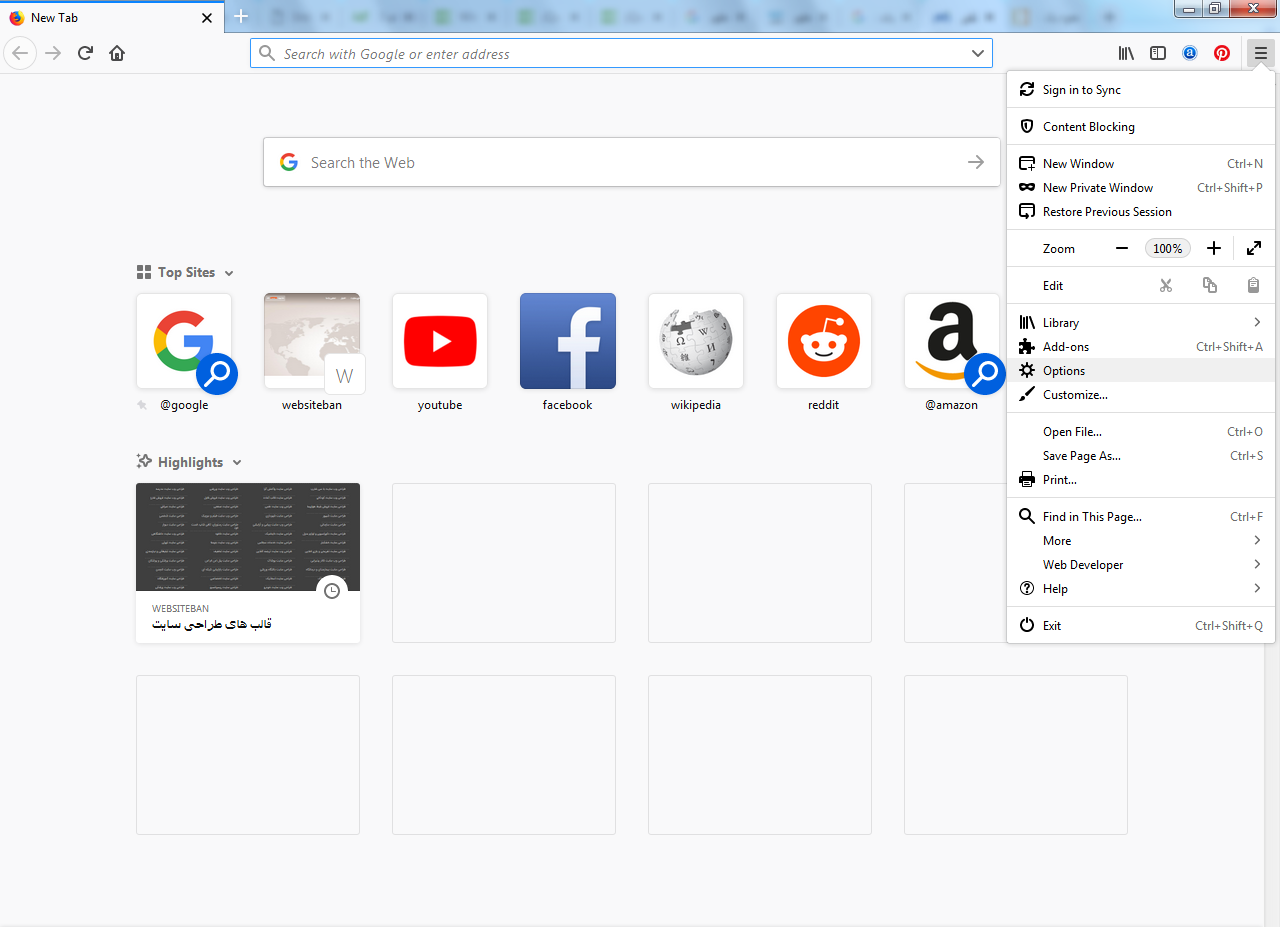Screen dimensions: 1280x927
Task: Reset zoom via the 100% button
Action: click(x=1168, y=248)
